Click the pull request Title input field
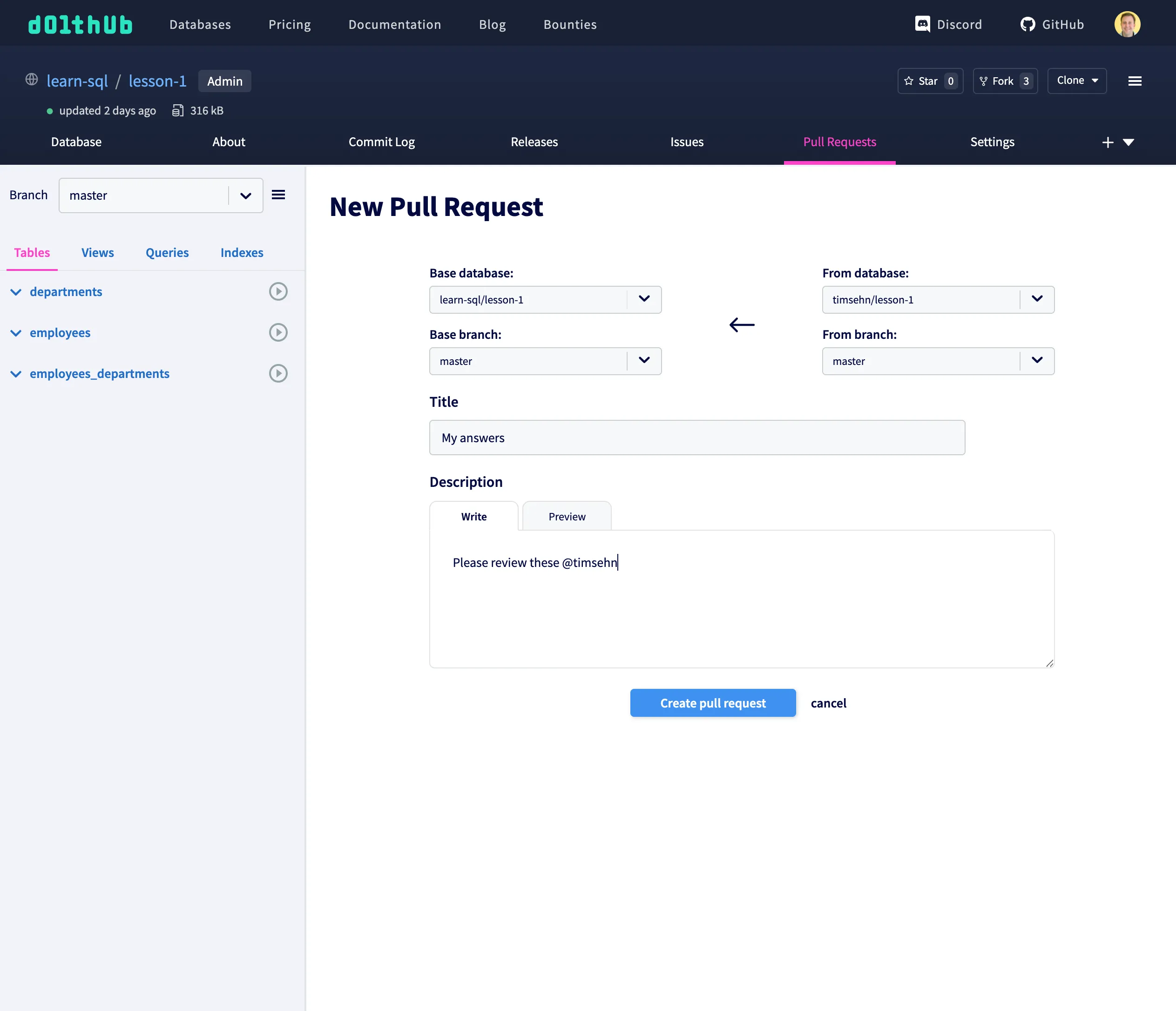This screenshot has height=1011, width=1176. click(x=696, y=438)
